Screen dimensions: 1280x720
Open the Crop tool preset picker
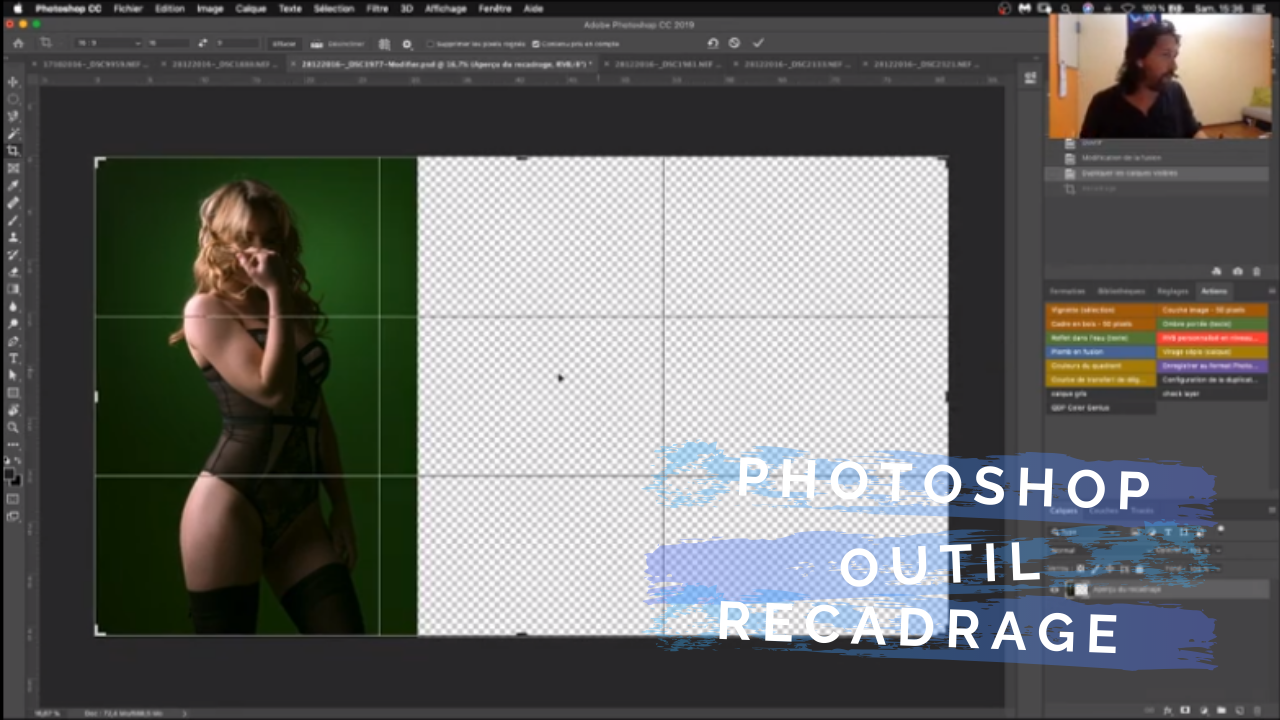[x=47, y=44]
